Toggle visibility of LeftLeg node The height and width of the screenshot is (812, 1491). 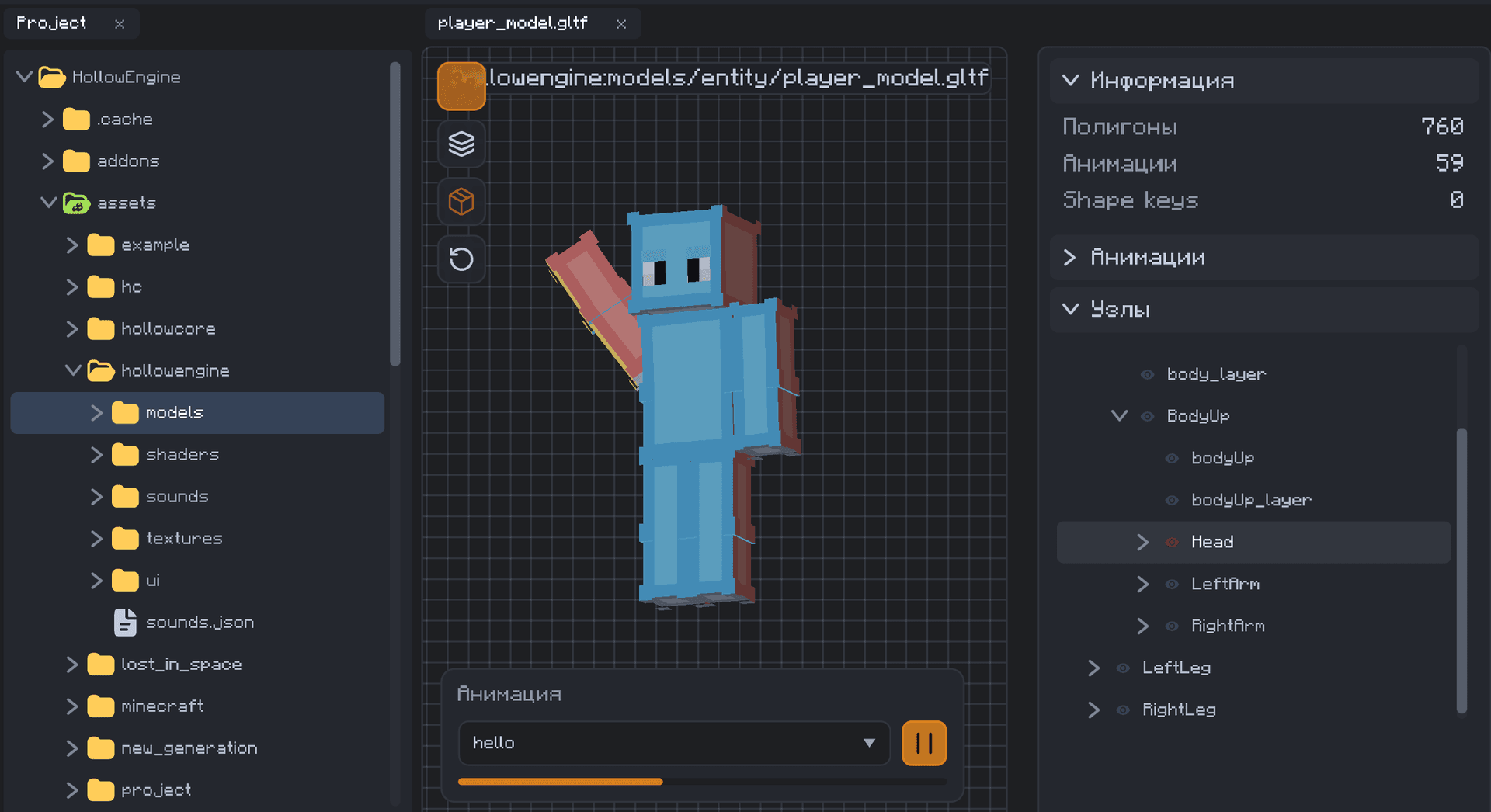(1123, 668)
